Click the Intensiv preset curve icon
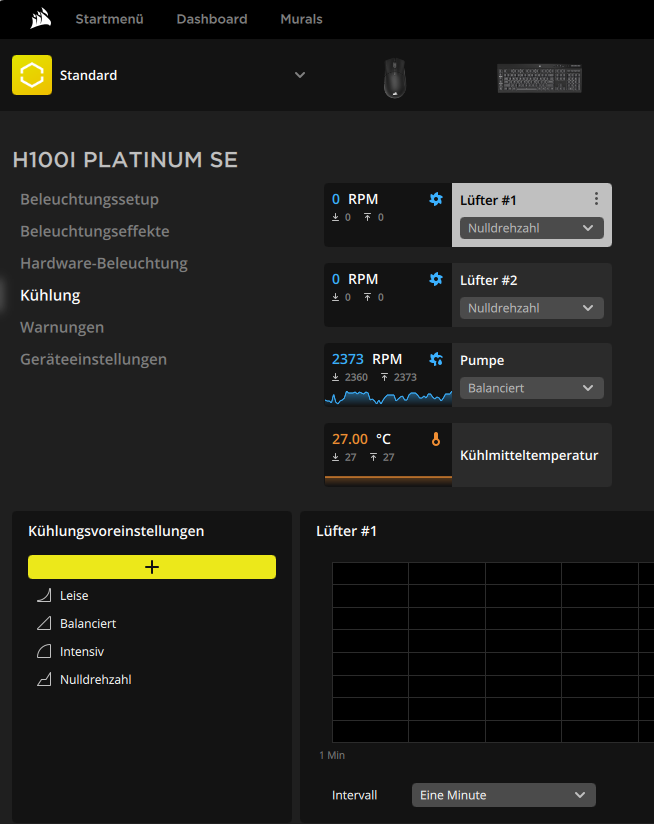Screen dimensions: 654x824 pyautogui.click(x=44, y=652)
